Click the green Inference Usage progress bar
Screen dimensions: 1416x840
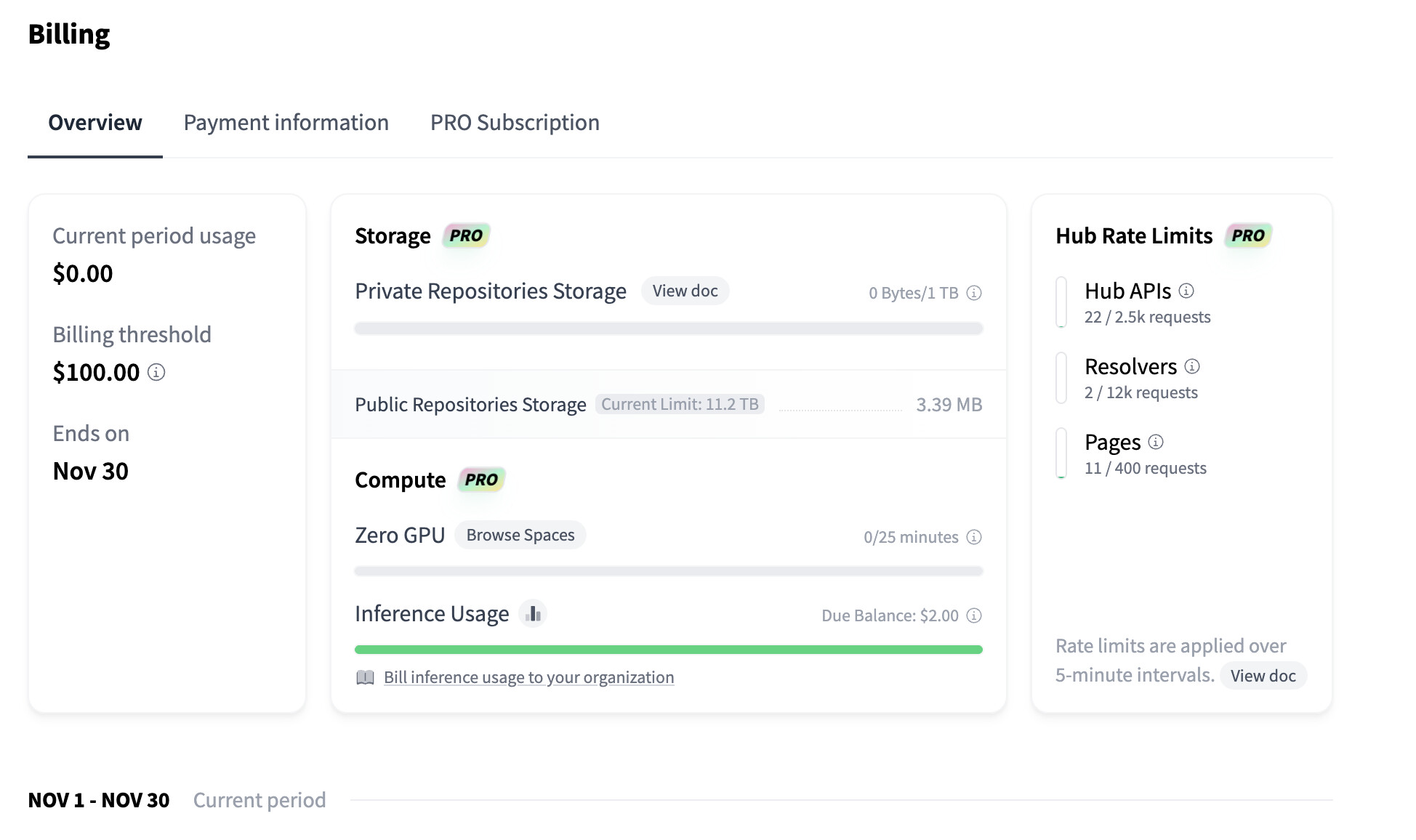click(668, 650)
